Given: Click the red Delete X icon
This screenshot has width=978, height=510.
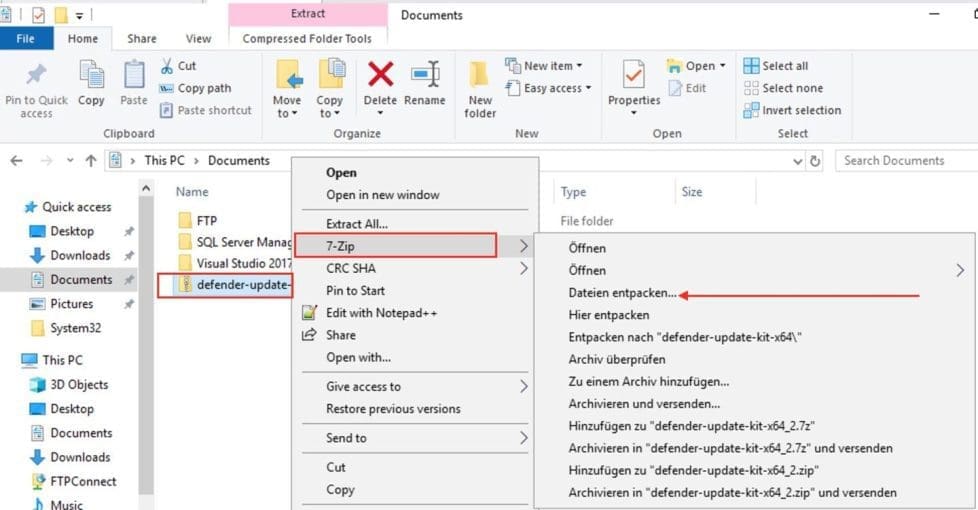Looking at the screenshot, I should pos(380,76).
